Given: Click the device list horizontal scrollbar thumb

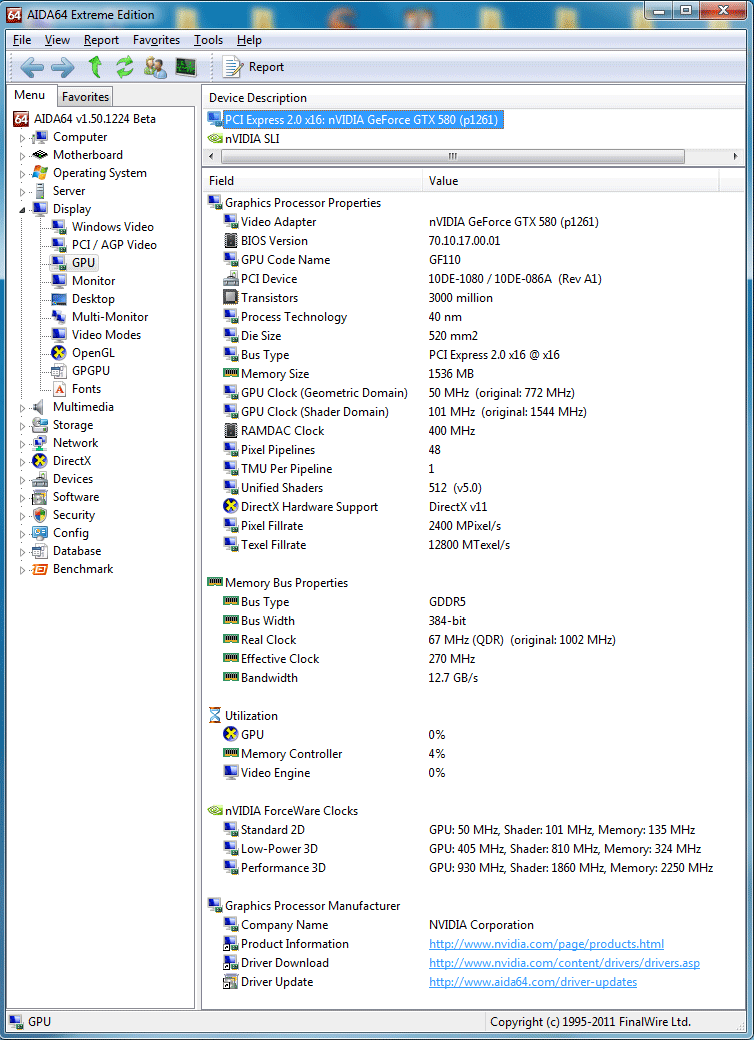Looking at the screenshot, I should click(x=452, y=157).
